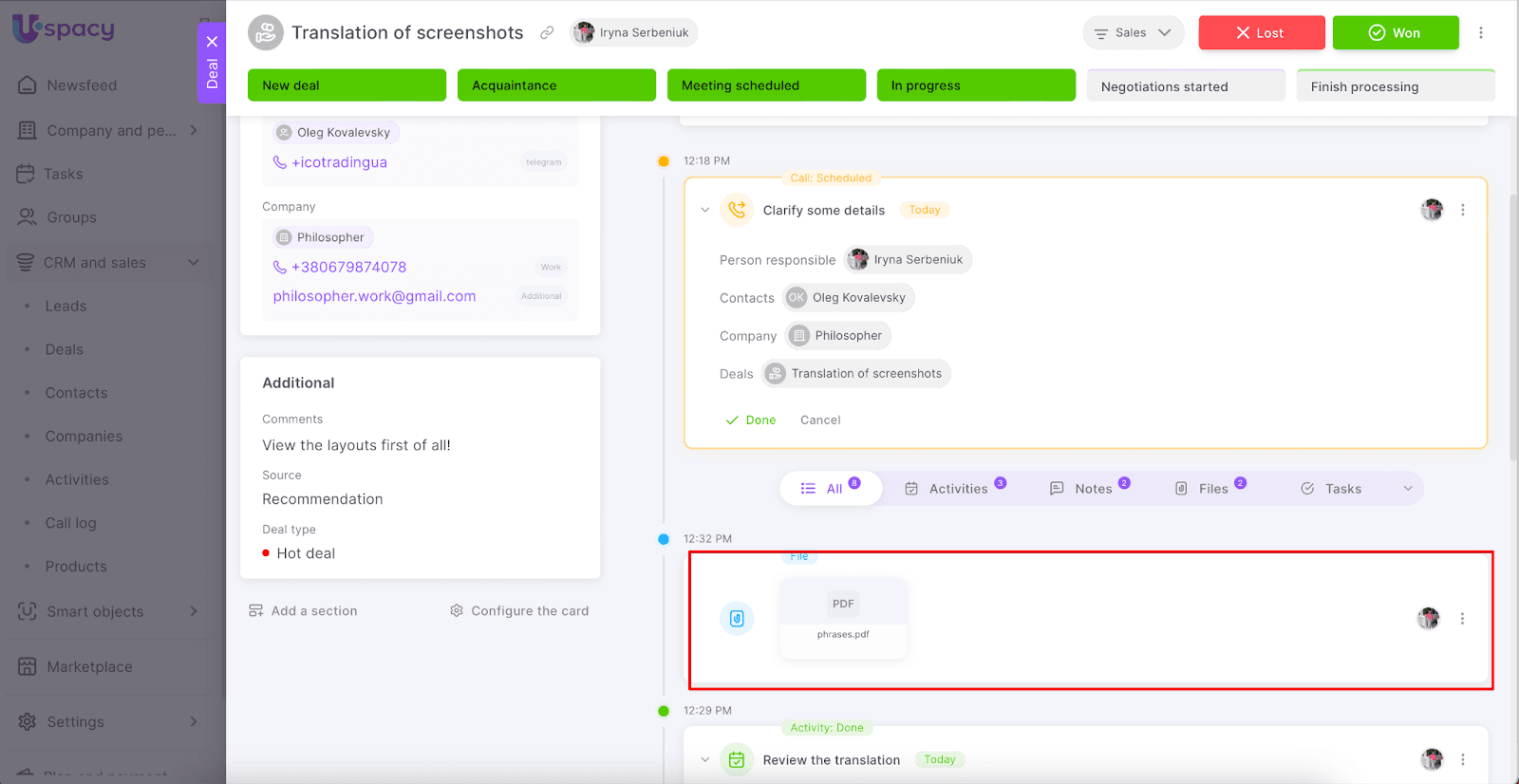
Task: Close the Deal panel with the X
Action: 212,42
